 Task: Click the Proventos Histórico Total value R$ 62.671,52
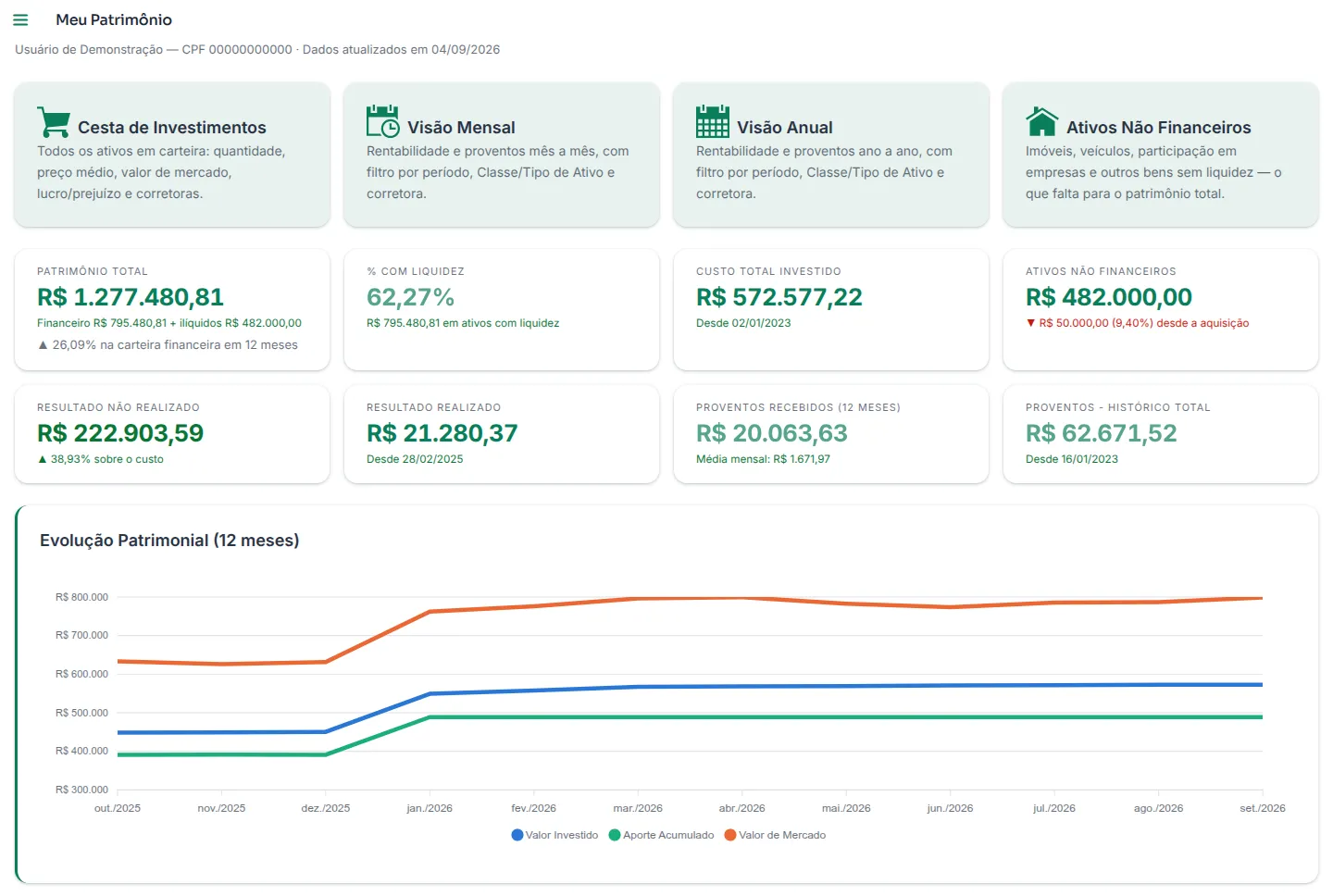[1102, 433]
